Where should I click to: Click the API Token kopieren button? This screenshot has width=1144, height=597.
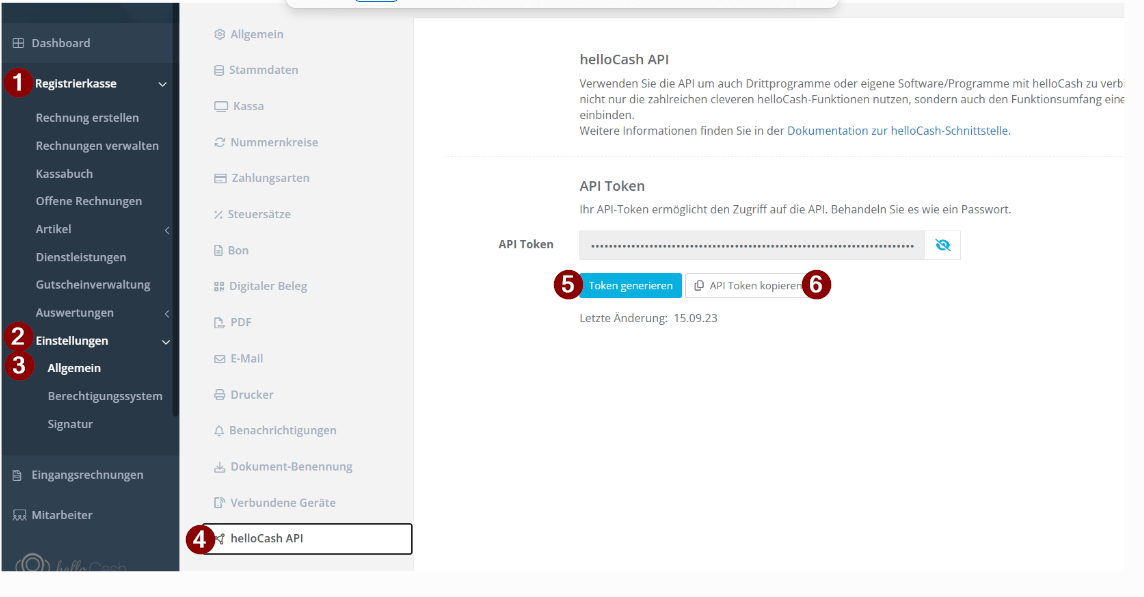click(x=749, y=285)
